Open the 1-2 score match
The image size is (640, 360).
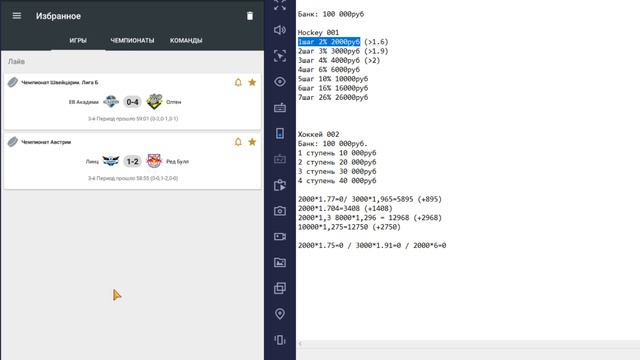click(x=132, y=162)
